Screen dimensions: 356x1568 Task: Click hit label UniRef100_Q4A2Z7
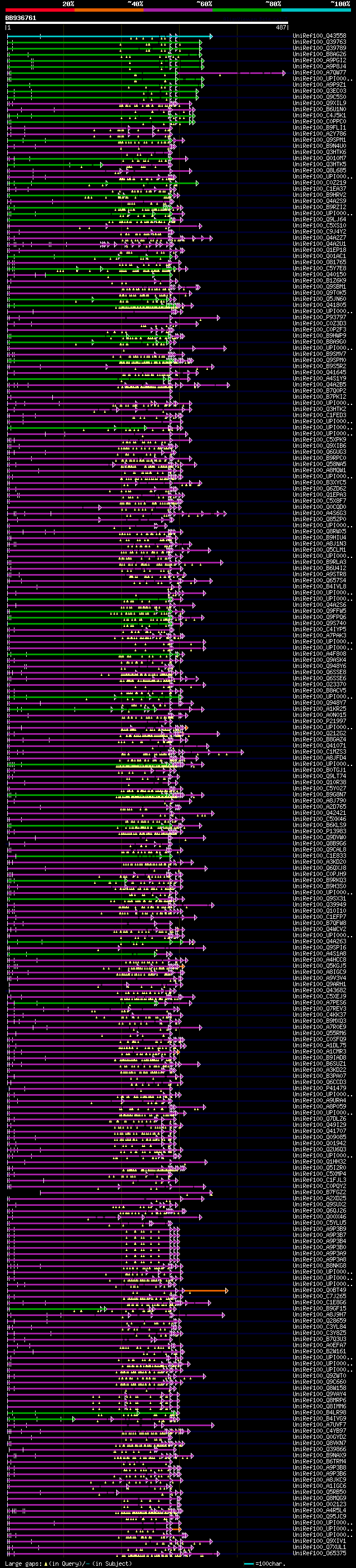[x=319, y=238]
